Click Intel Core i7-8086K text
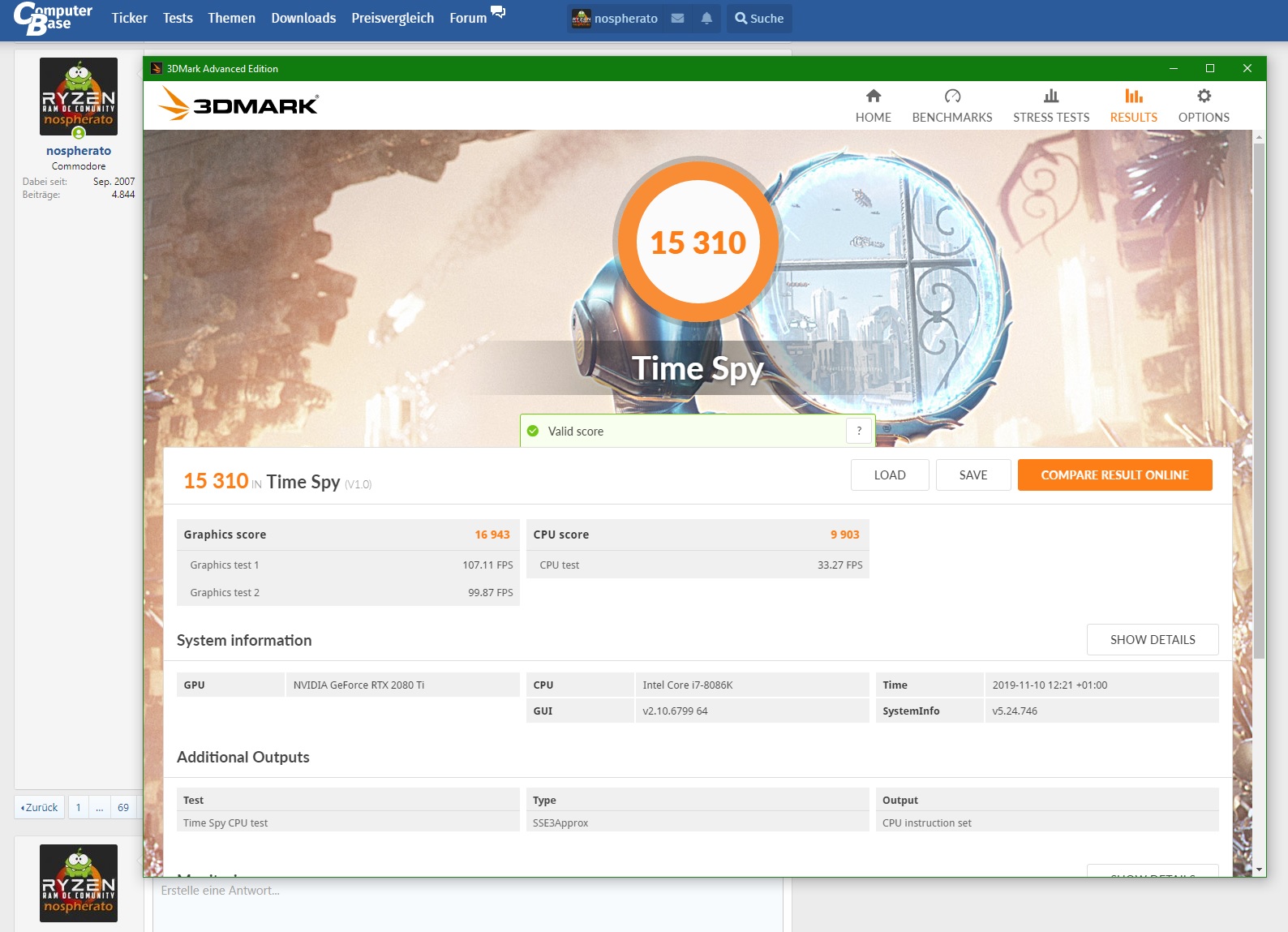The width and height of the screenshot is (1288, 932). [x=688, y=685]
